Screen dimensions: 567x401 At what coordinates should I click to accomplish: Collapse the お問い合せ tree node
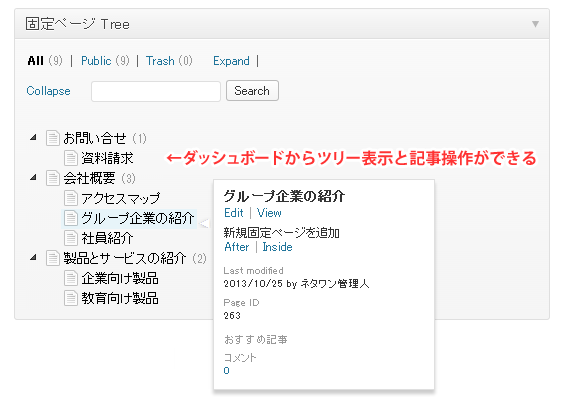coord(34,137)
